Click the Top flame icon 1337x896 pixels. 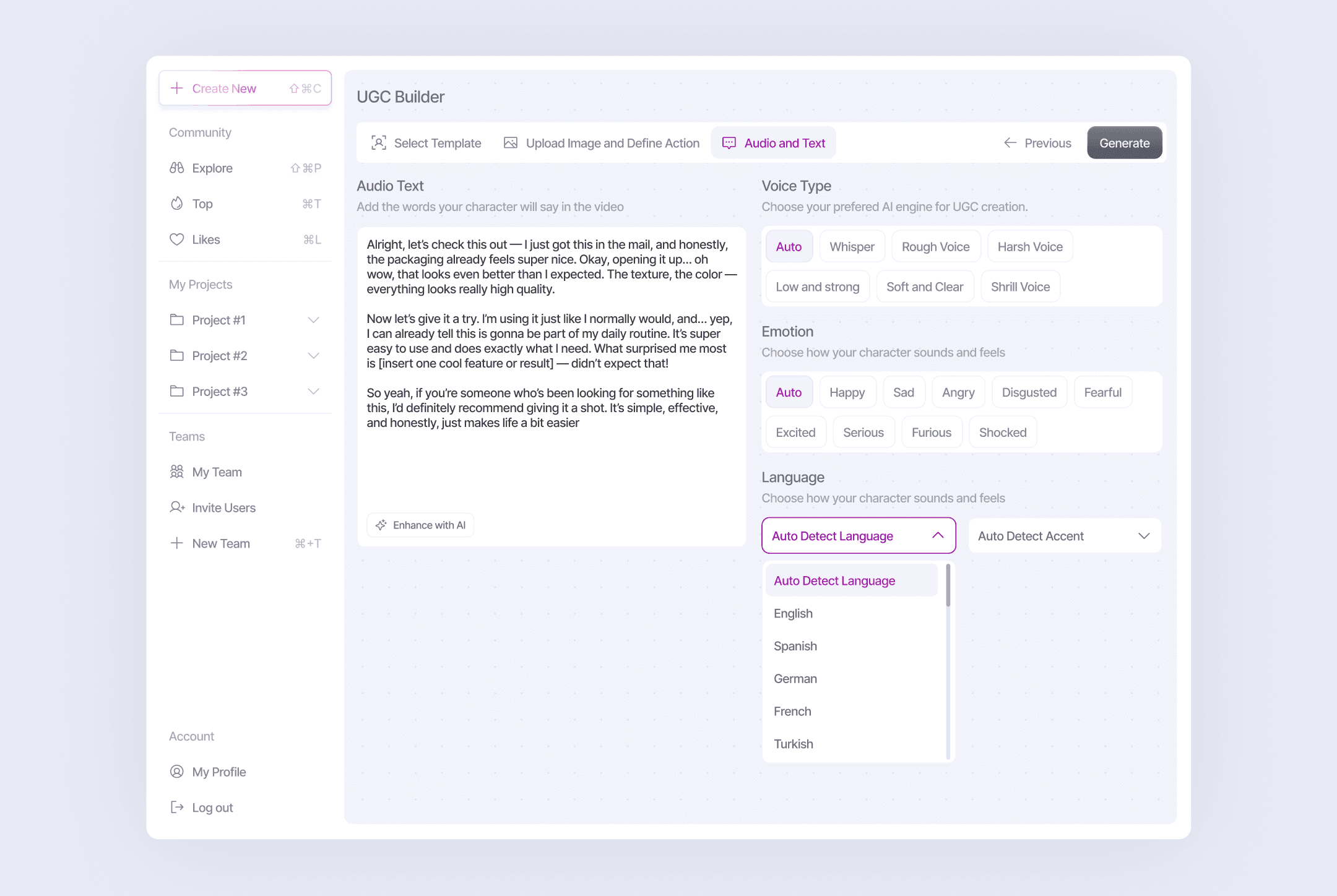(176, 204)
